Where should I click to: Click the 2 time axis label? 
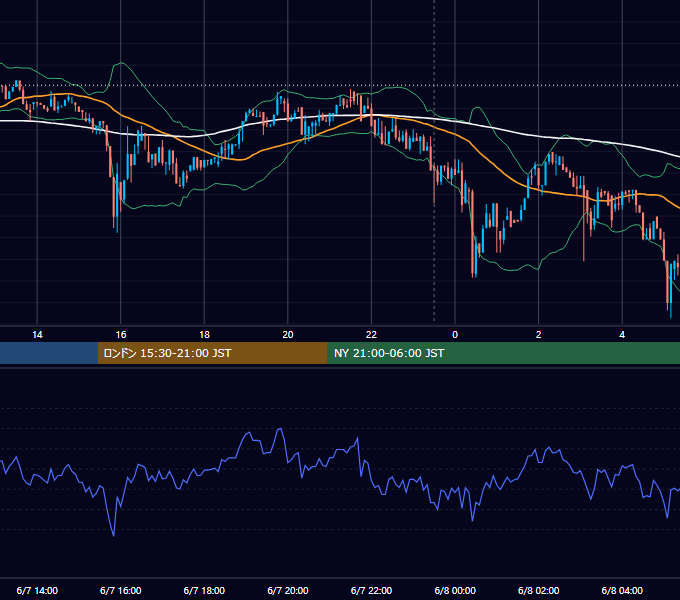(x=539, y=335)
